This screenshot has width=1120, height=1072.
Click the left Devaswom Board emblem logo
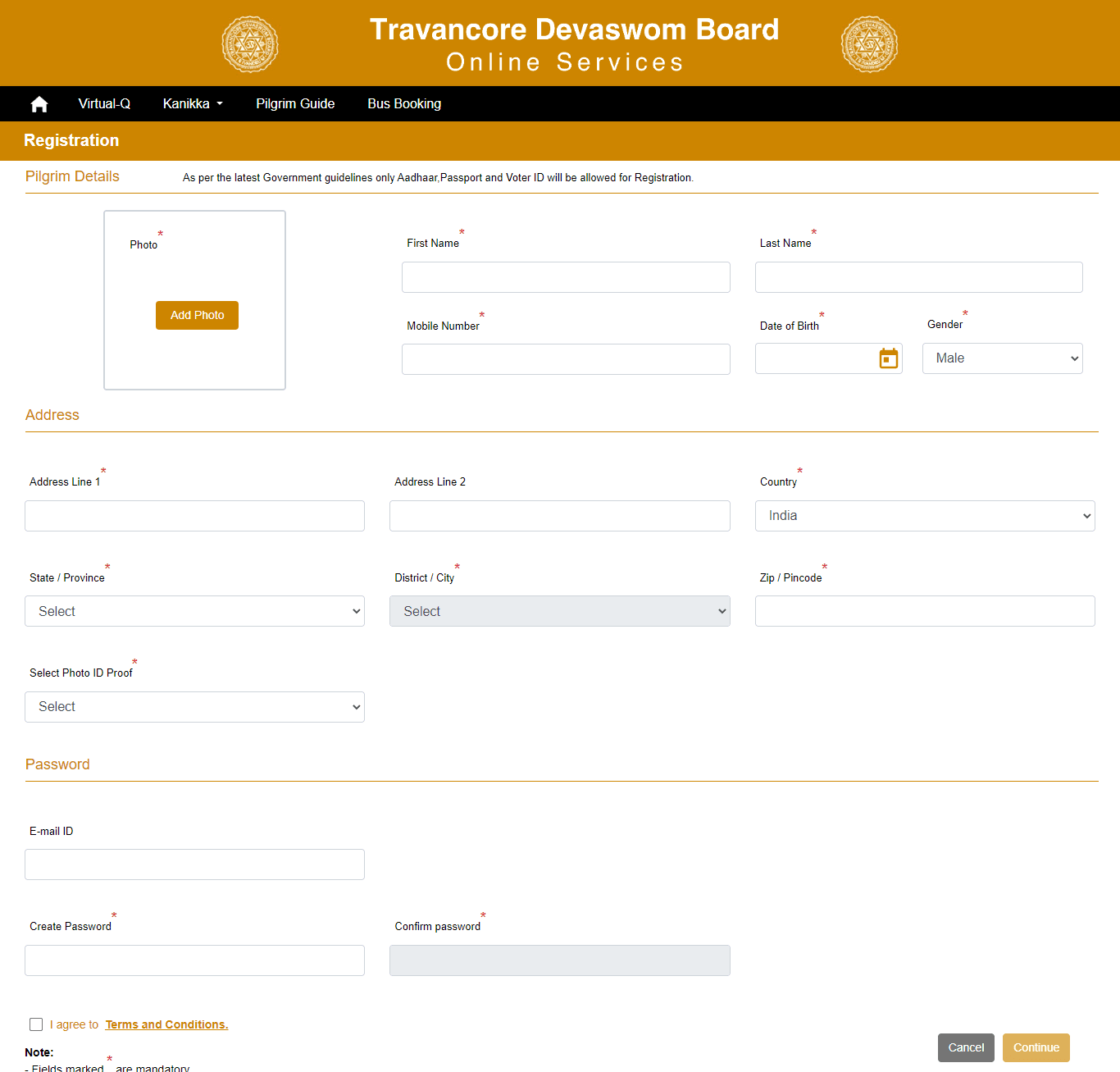[x=250, y=44]
